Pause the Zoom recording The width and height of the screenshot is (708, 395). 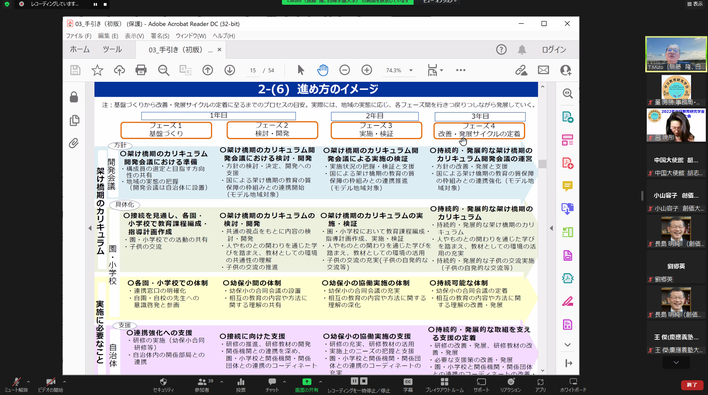(354, 381)
